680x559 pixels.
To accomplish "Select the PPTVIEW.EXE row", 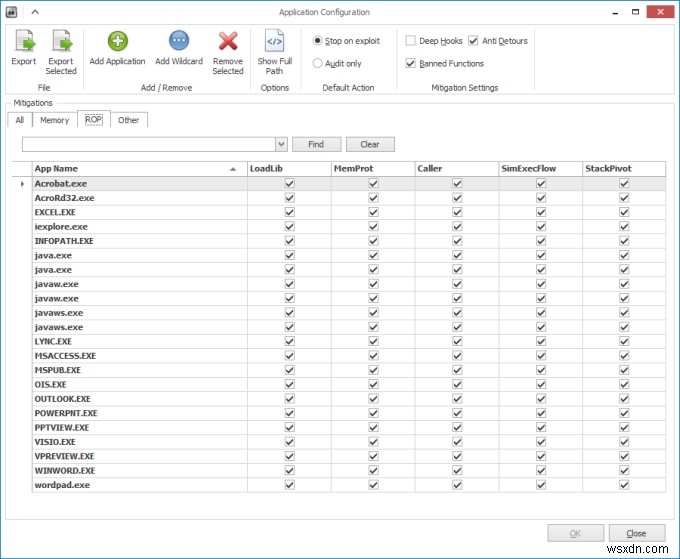I will pos(349,427).
